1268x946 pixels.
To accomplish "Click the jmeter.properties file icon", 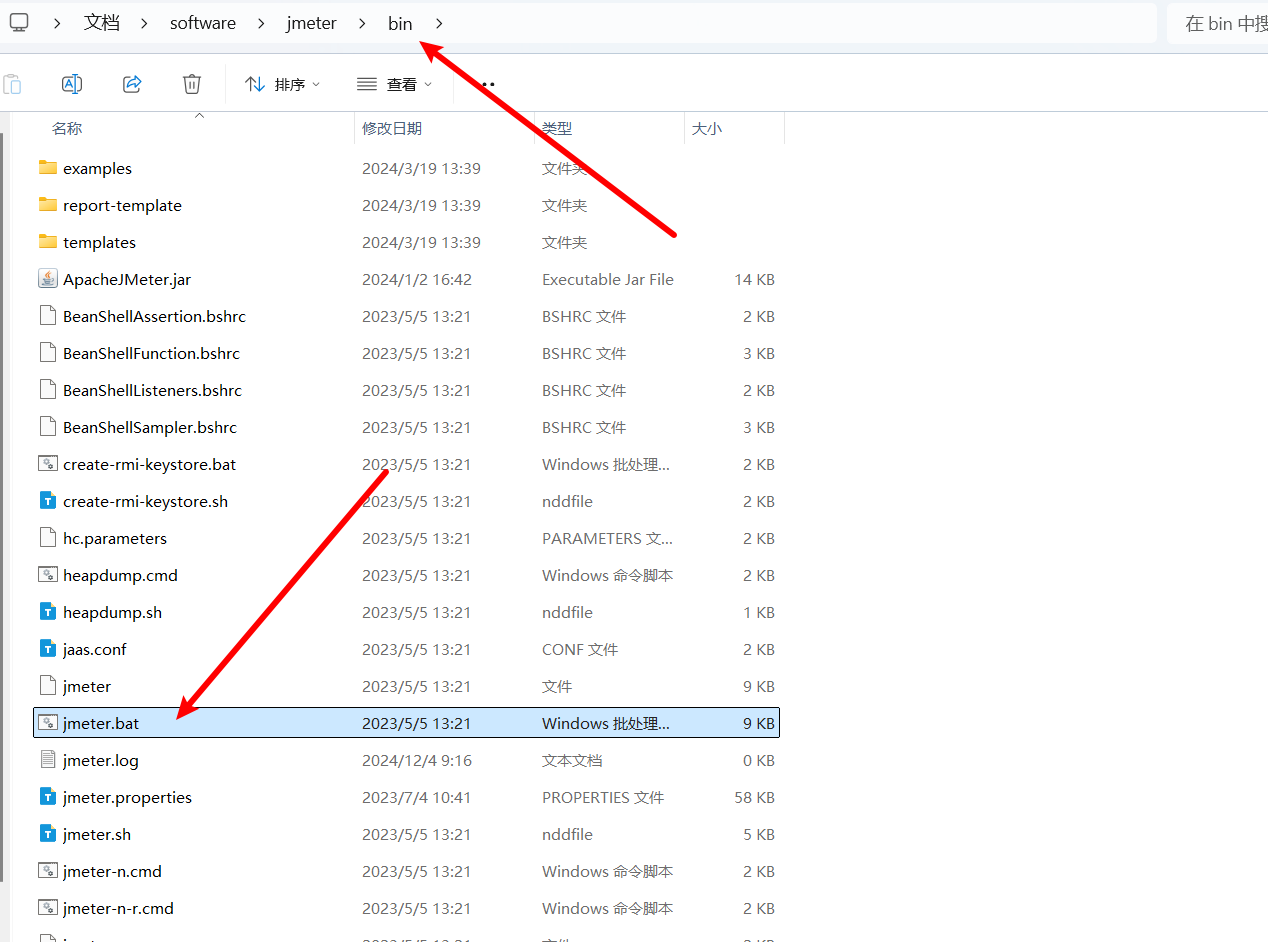I will [x=48, y=797].
